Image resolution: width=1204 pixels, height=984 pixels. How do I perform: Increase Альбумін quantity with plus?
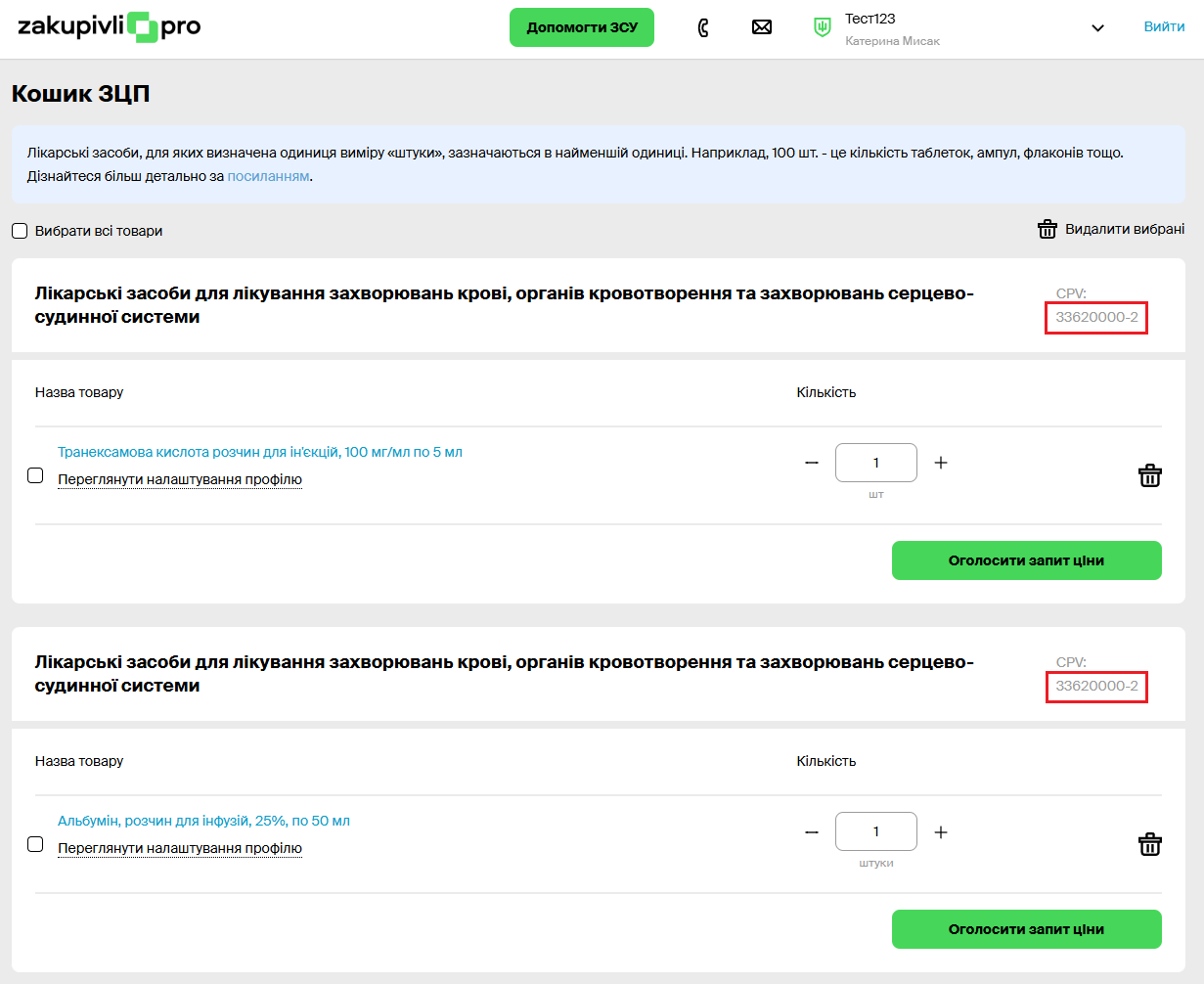[941, 832]
